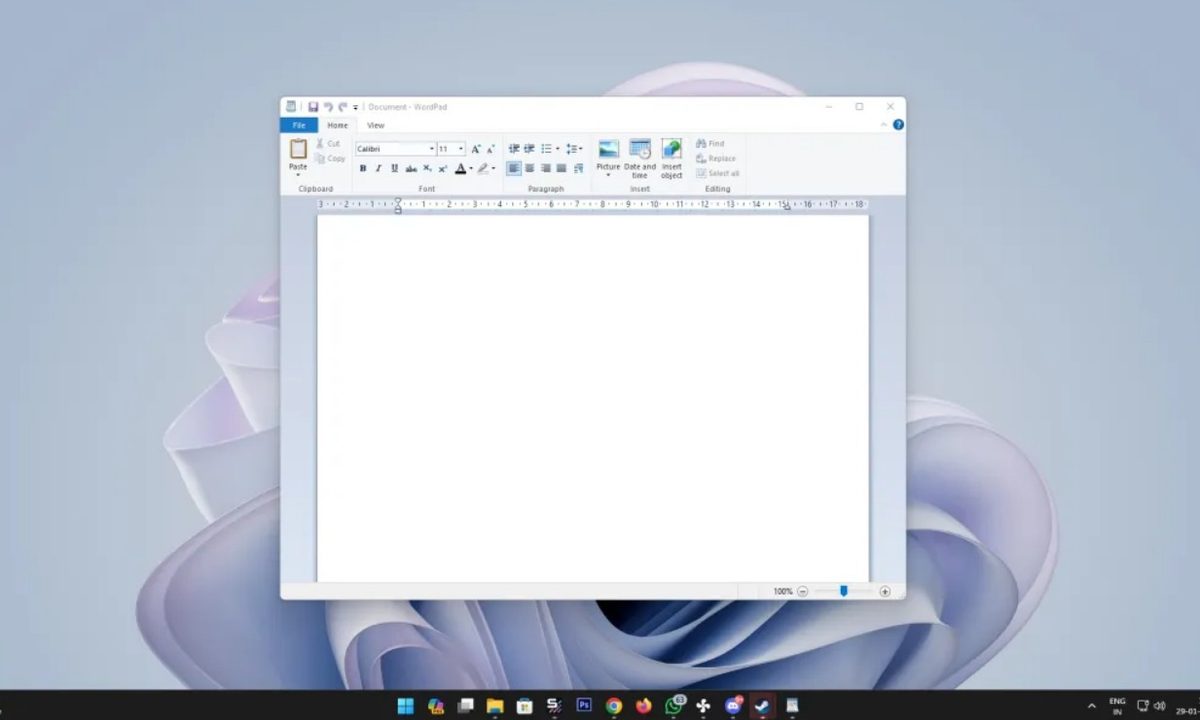Click the Grow font icon

click(x=476, y=149)
